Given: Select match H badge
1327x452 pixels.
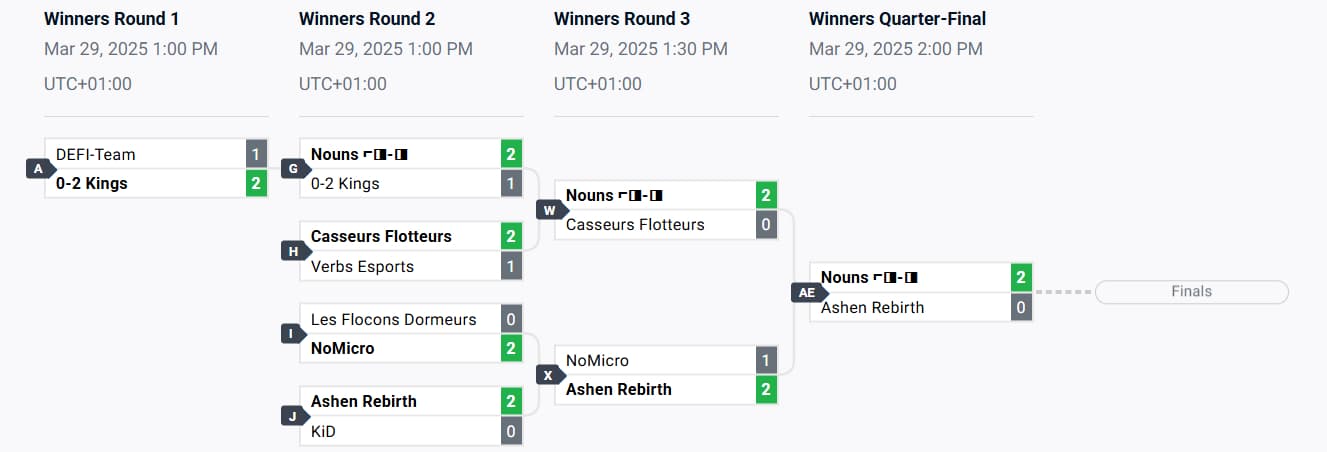Looking at the screenshot, I should (x=295, y=251).
